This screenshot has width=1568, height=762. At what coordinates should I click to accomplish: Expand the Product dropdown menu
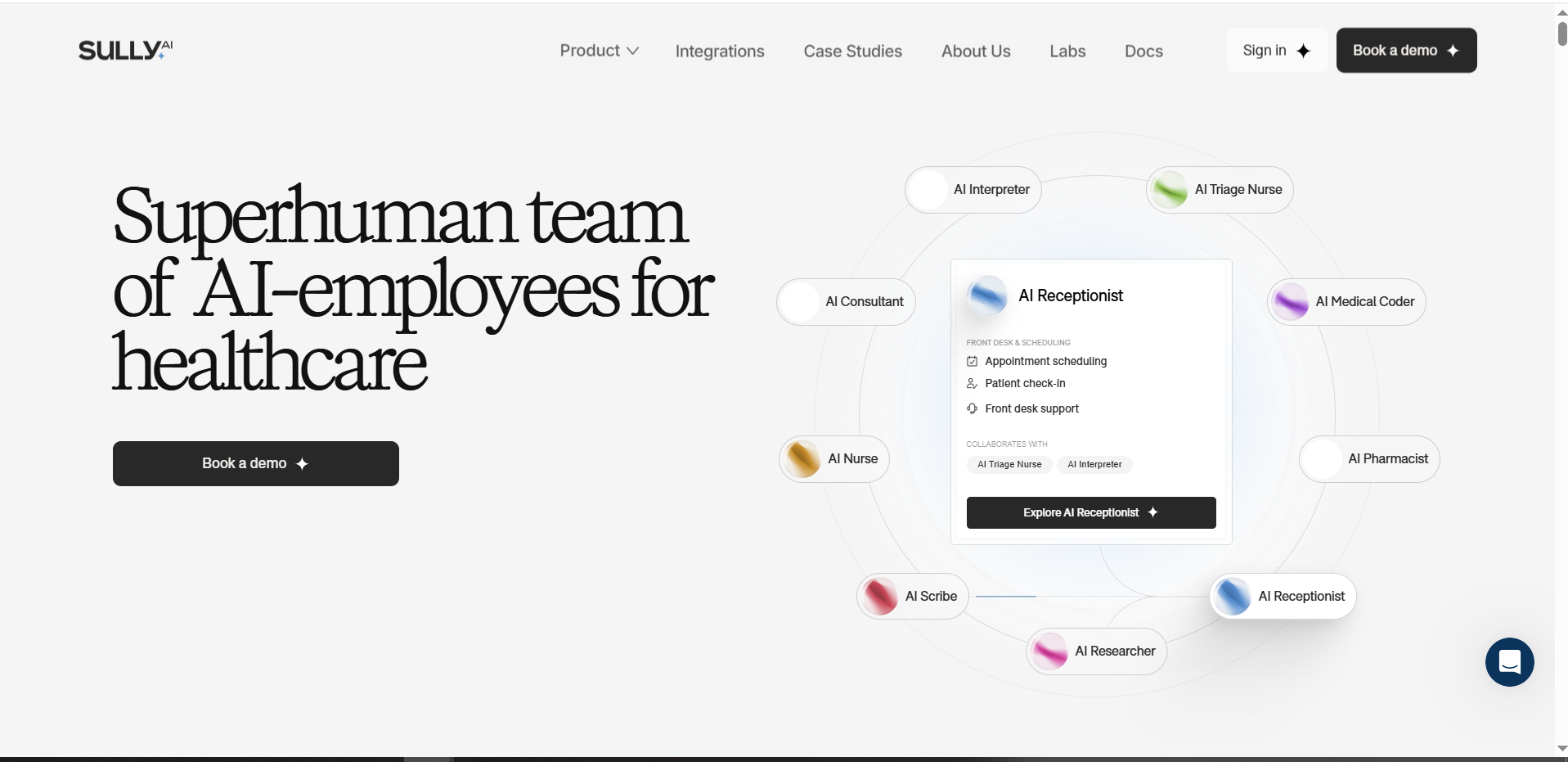(599, 51)
